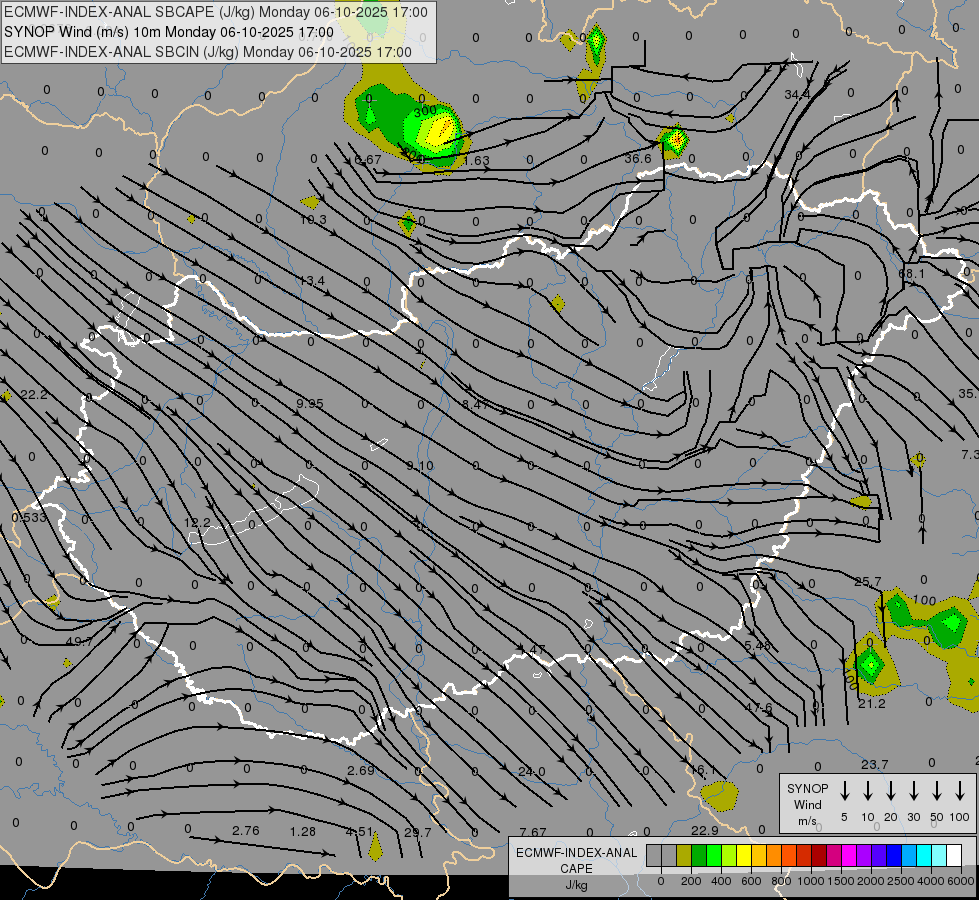Click the SBCIN title line at top
Image resolution: width=979 pixels, height=900 pixels.
click(x=208, y=52)
